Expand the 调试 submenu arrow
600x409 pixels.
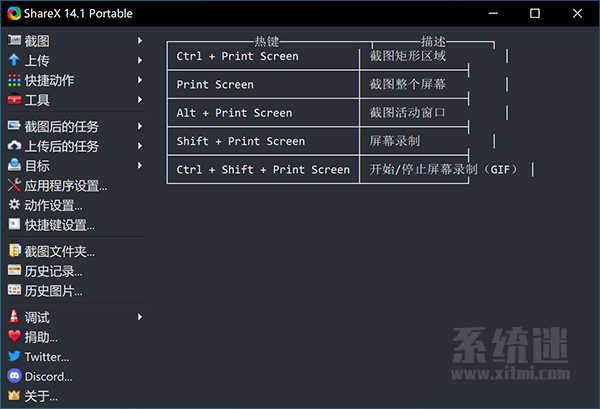[140, 317]
